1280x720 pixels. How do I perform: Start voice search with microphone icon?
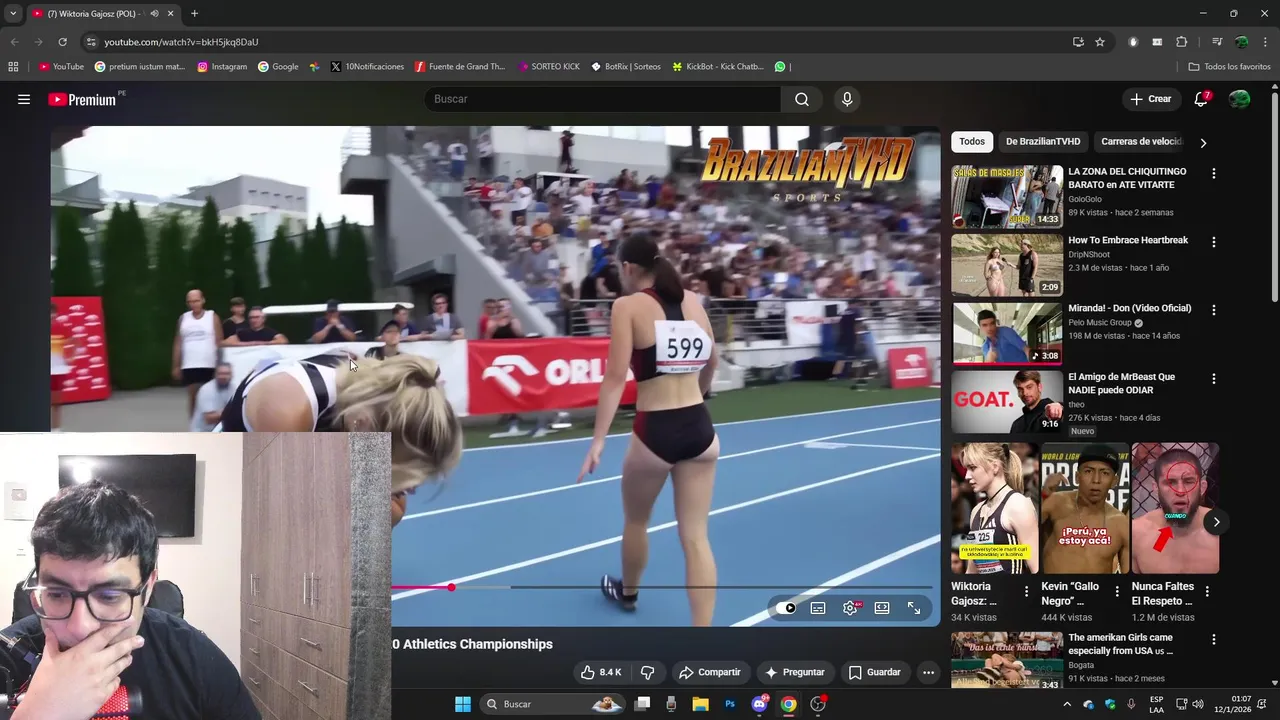[x=847, y=99]
